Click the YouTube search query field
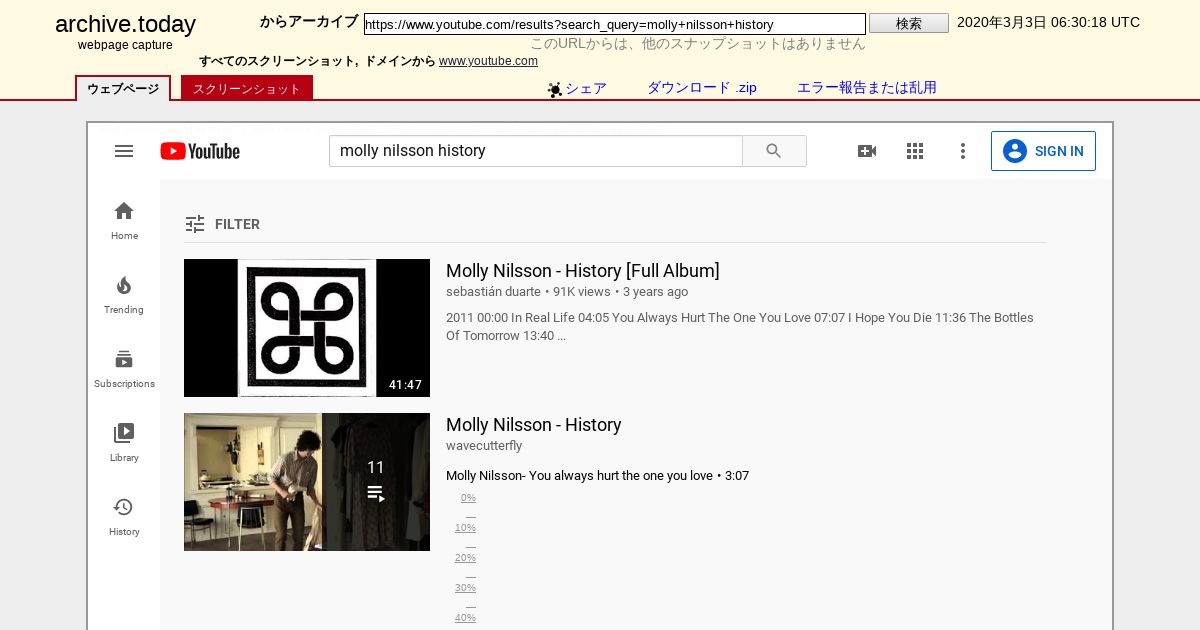 tap(536, 151)
